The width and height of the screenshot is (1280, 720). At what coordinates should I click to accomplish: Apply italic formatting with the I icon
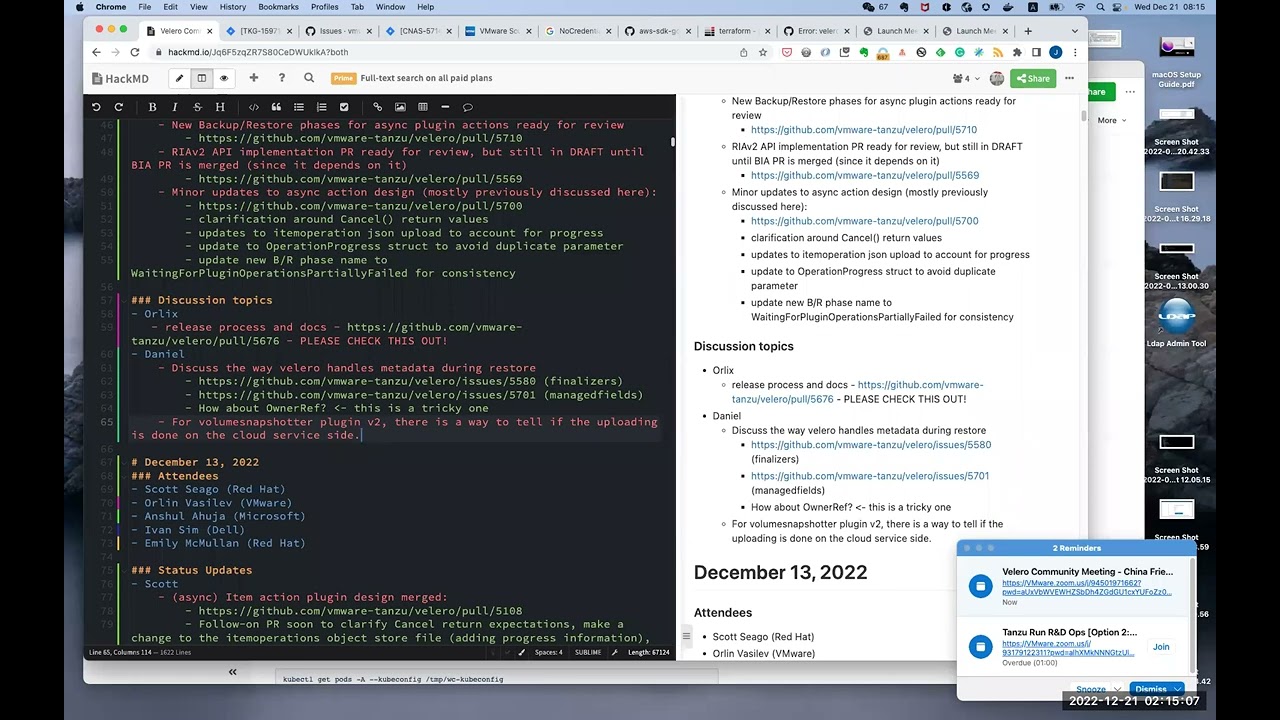pos(175,107)
